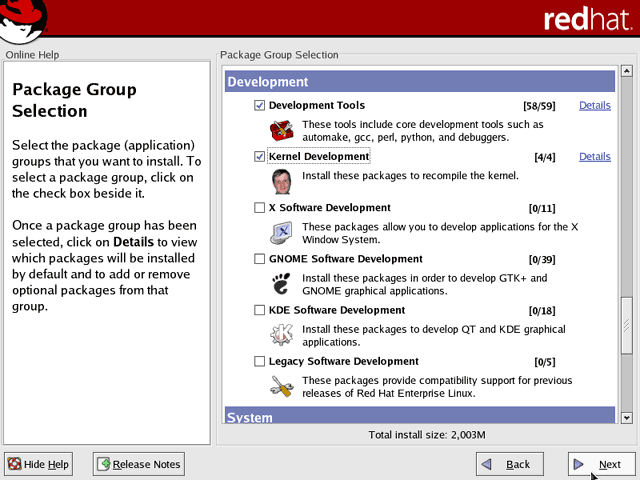The height and width of the screenshot is (480, 640).
Task: Click the Red Hat shadowman logo
Action: click(23, 21)
